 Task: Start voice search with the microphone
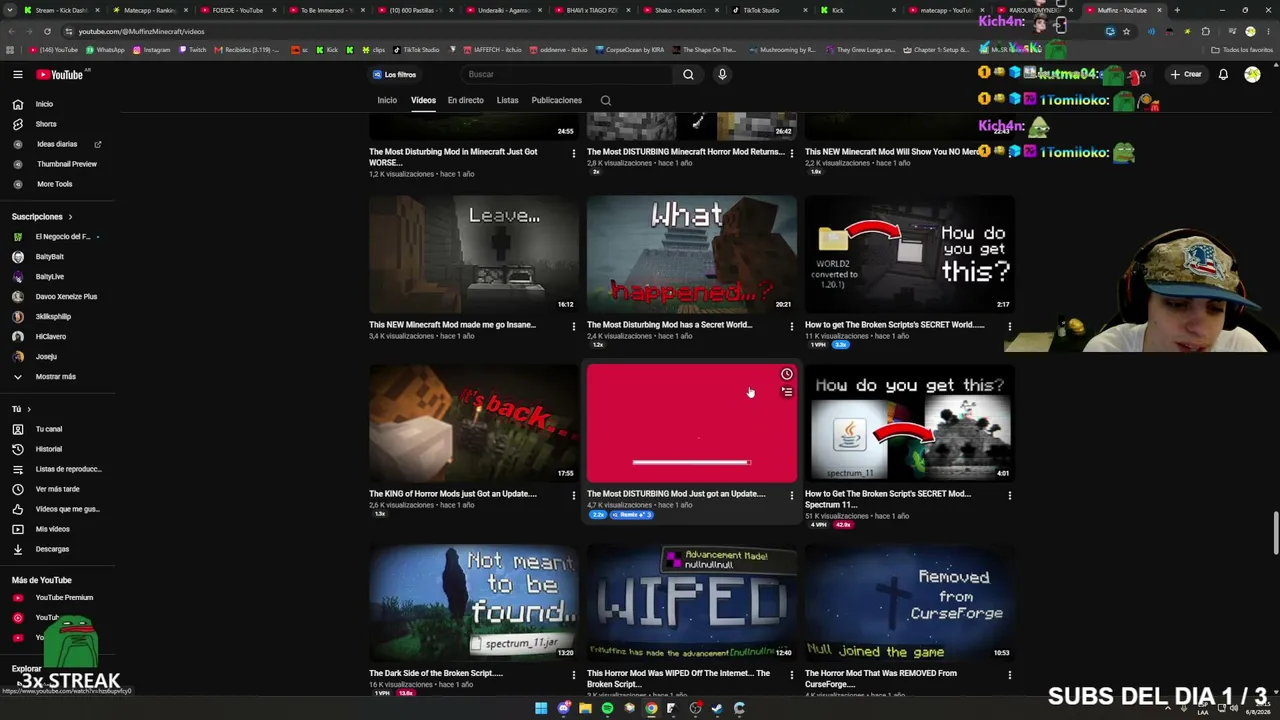[x=722, y=74]
